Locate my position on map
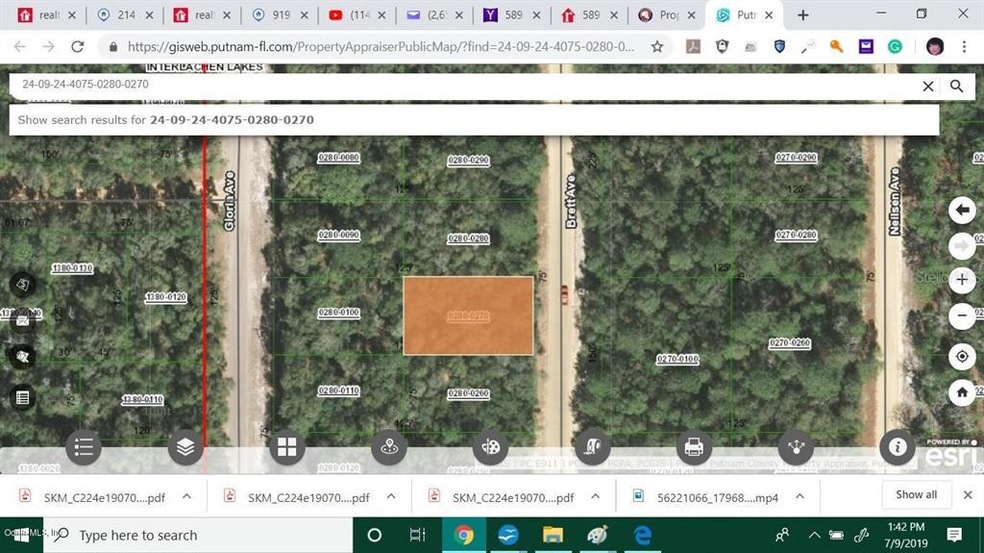The image size is (984, 553). [962, 356]
